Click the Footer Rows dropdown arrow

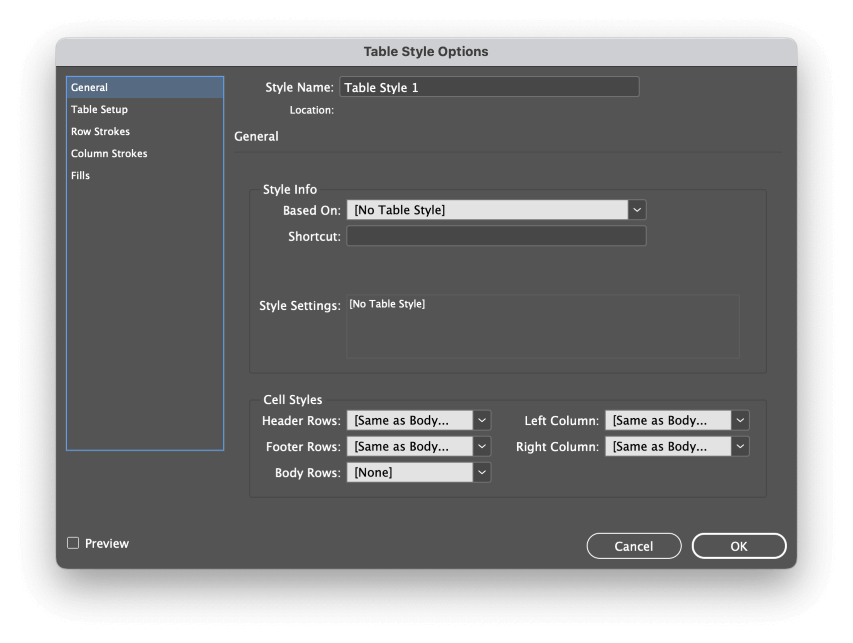click(482, 447)
